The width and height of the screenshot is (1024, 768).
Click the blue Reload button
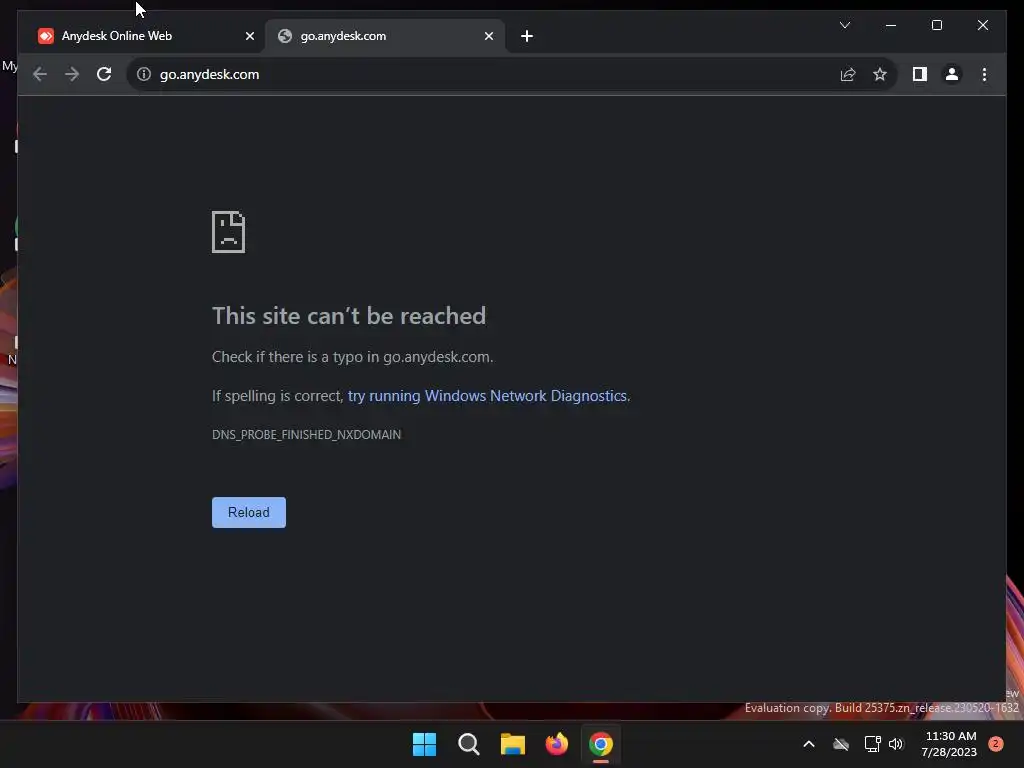[x=249, y=513]
